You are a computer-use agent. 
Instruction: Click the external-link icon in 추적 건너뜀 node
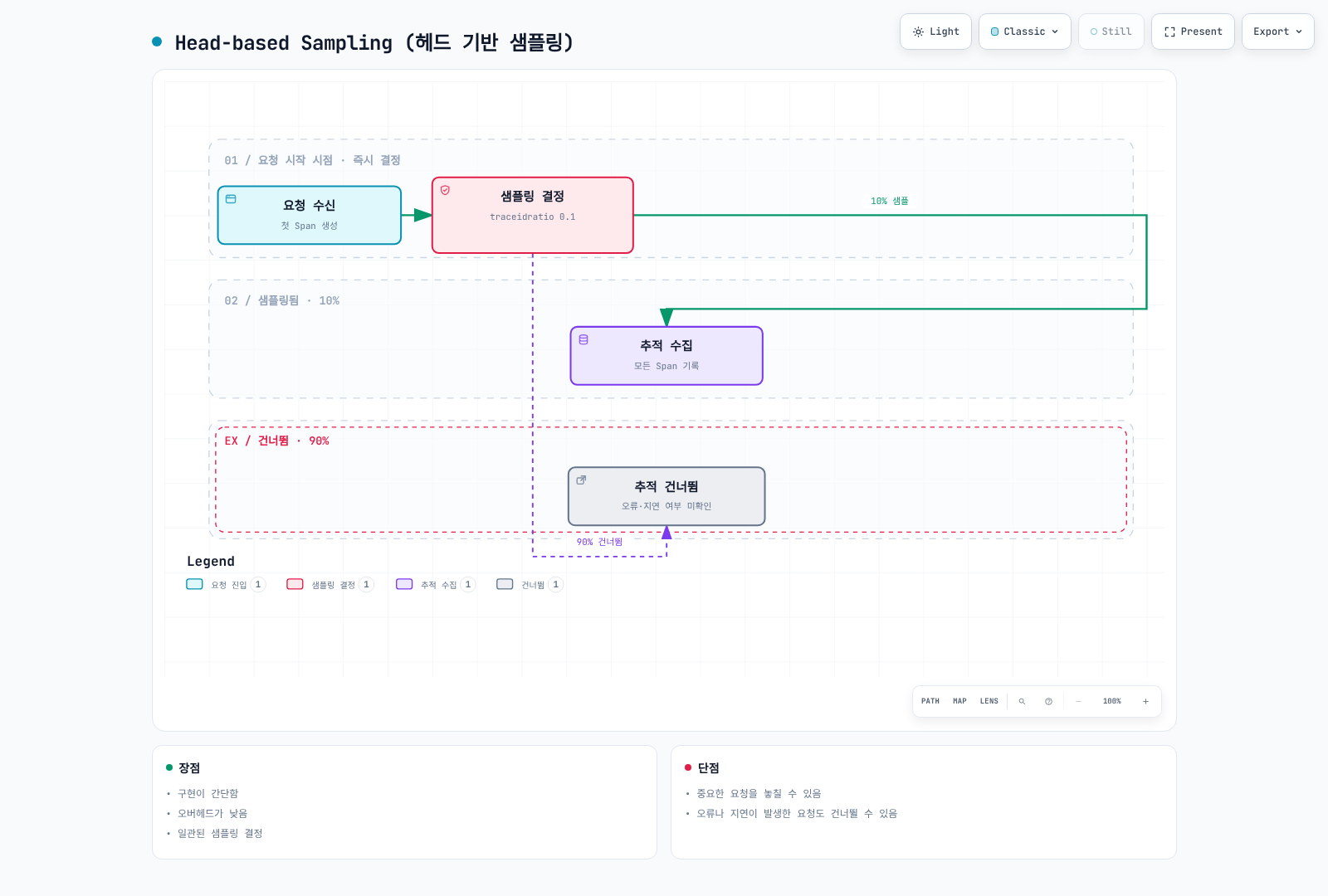581,480
